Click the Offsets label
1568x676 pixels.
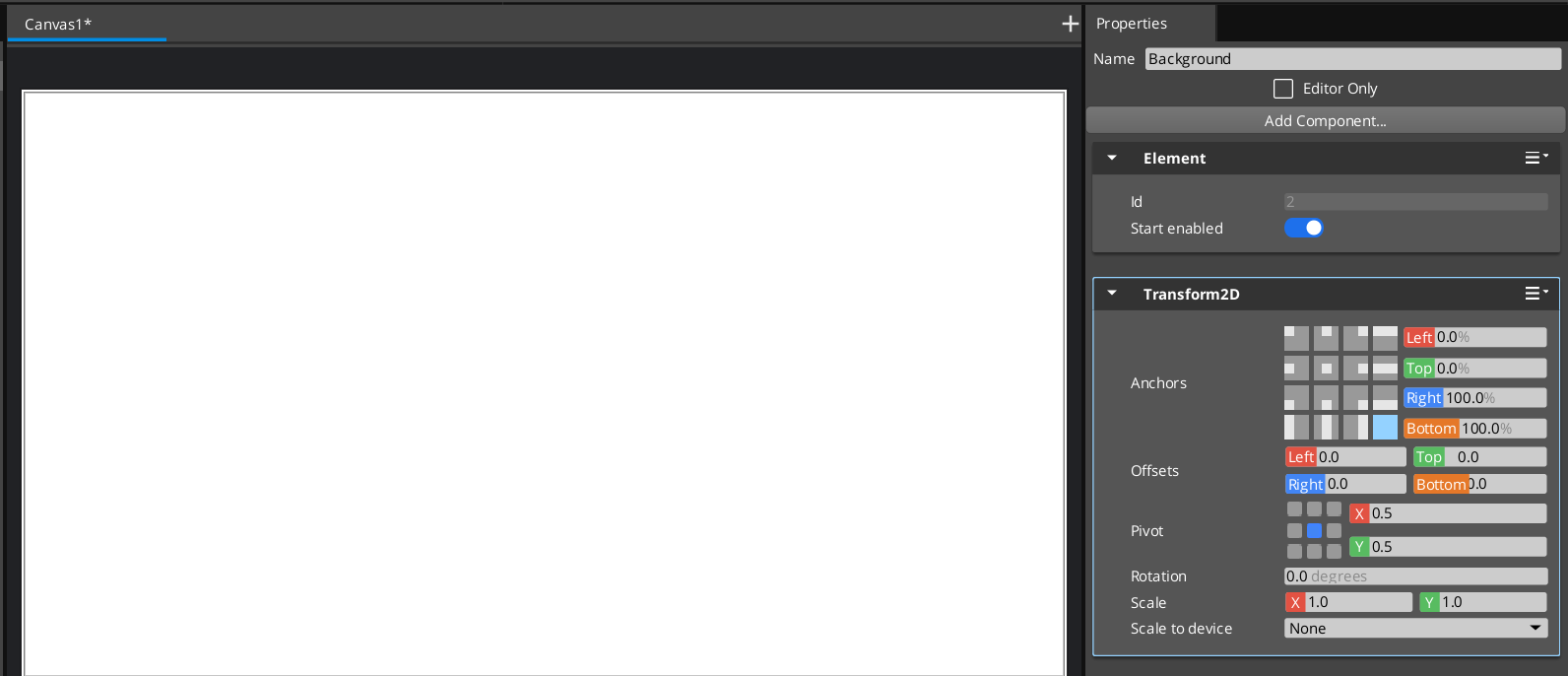click(x=1154, y=471)
